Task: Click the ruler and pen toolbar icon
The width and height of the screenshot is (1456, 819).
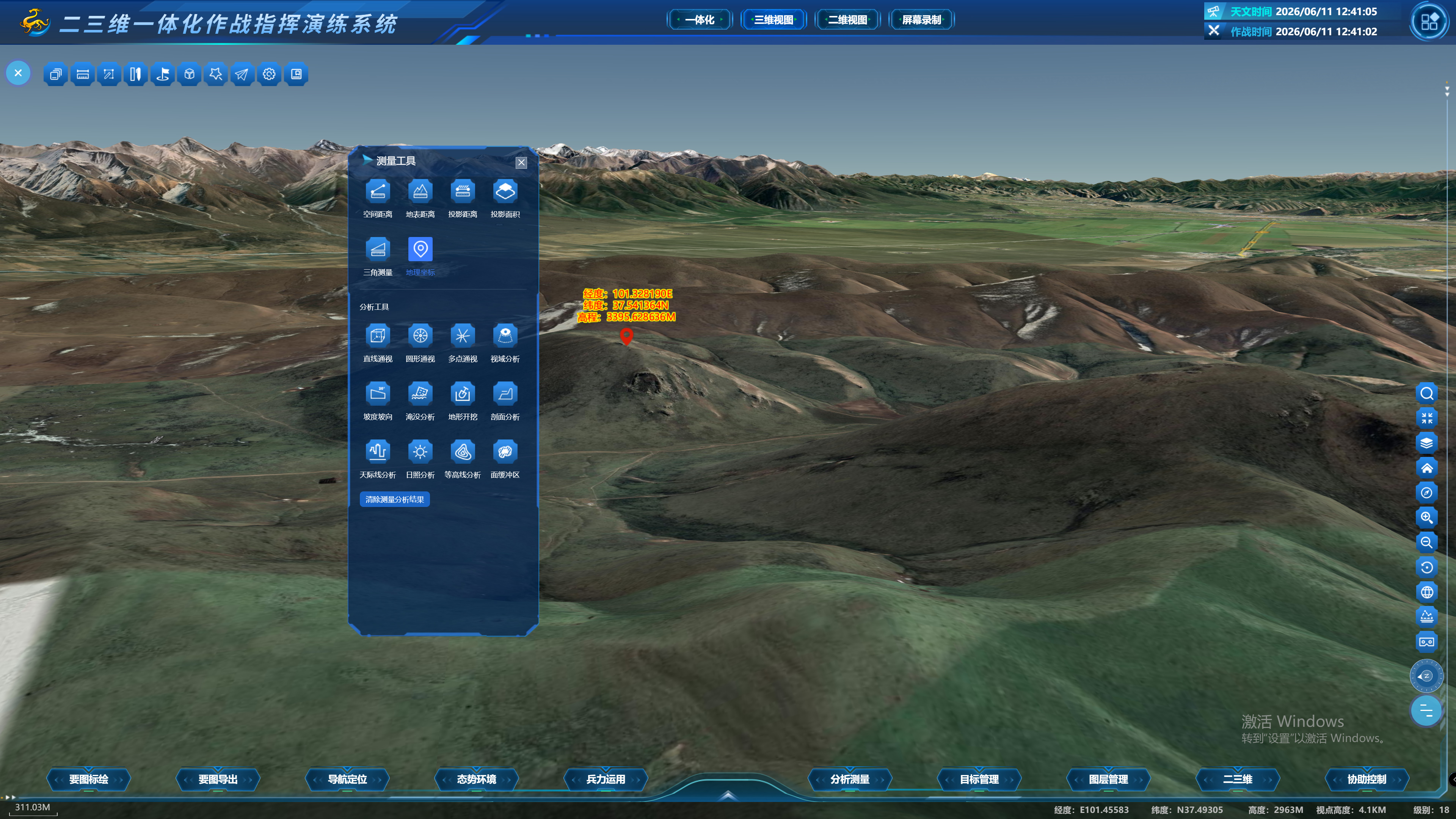Action: [136, 74]
